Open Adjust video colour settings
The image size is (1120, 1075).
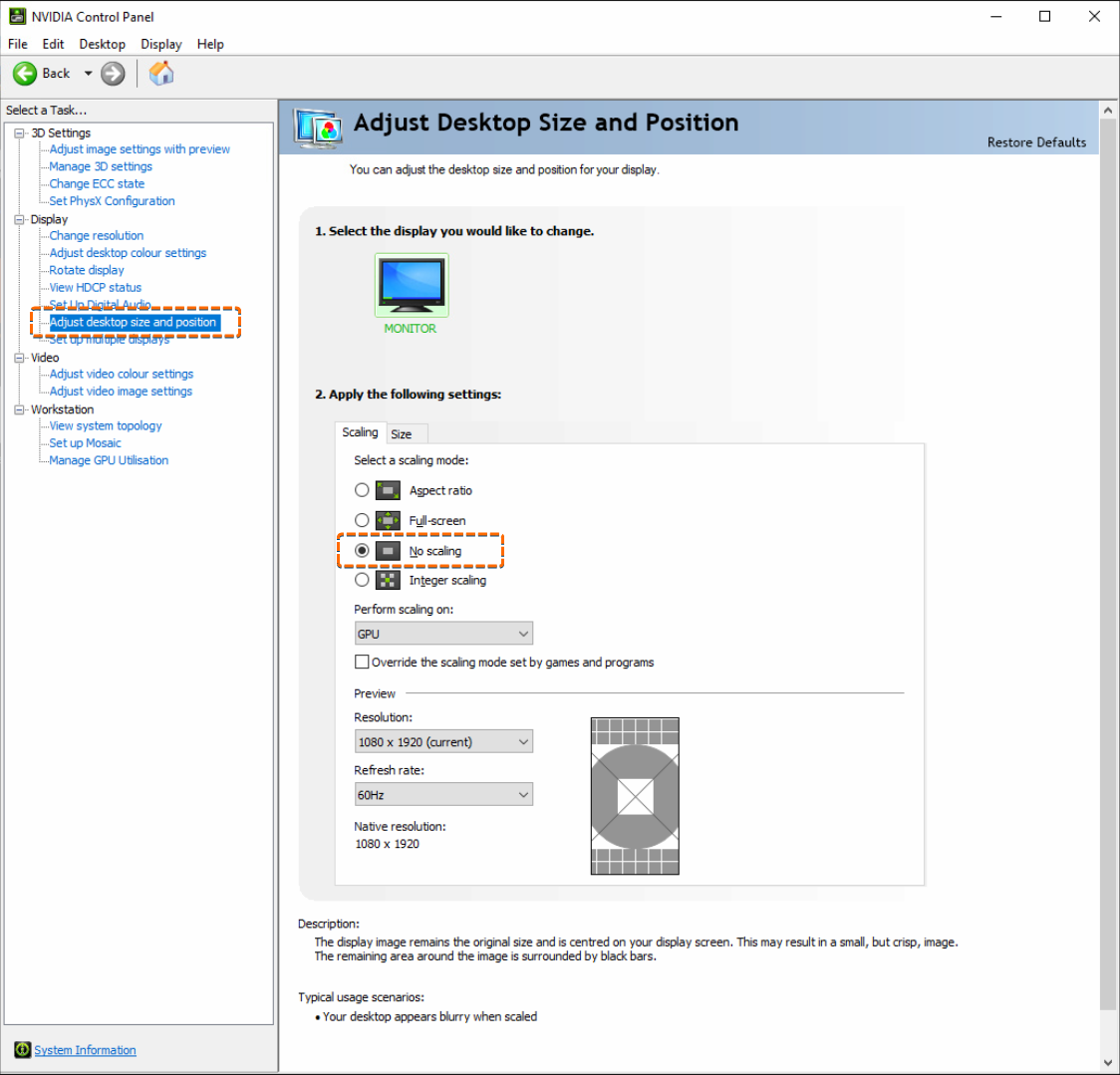coord(122,374)
